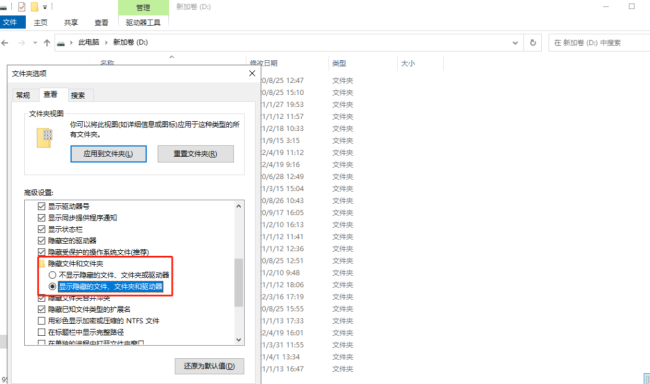The height and width of the screenshot is (384, 650).
Task: Click the Properties checkmark icon in title bar
Action: 22,7
